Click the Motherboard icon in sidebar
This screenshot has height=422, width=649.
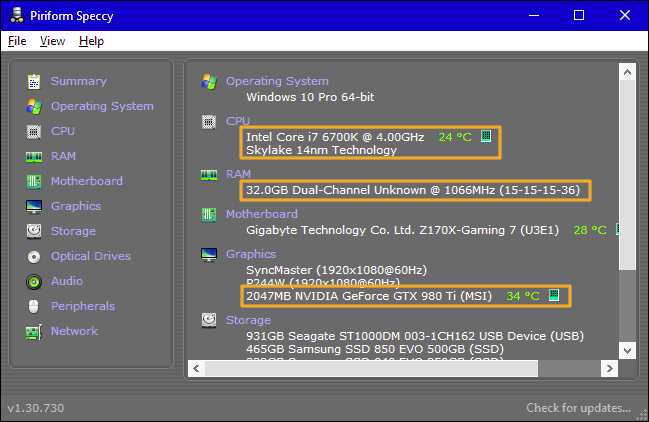tap(34, 181)
